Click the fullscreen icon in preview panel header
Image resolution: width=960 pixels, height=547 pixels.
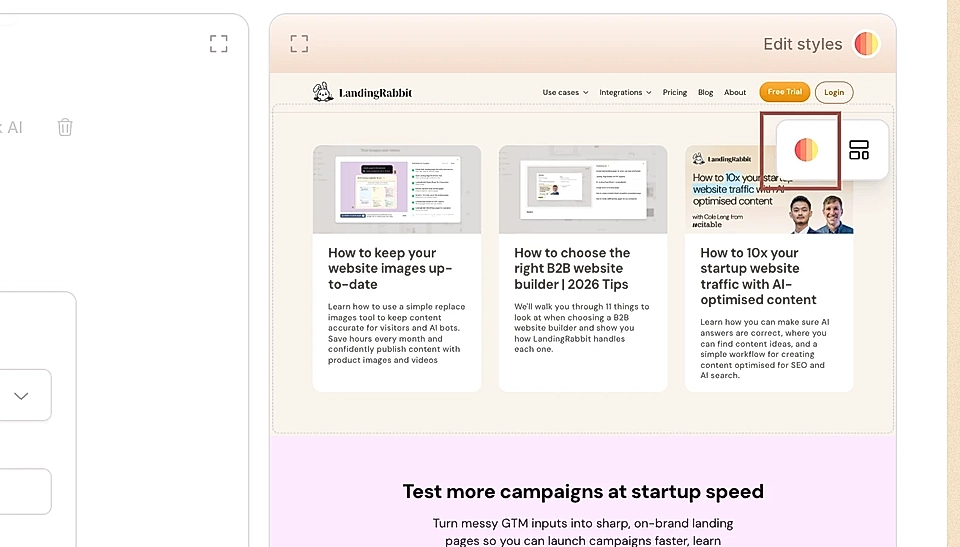(x=299, y=43)
